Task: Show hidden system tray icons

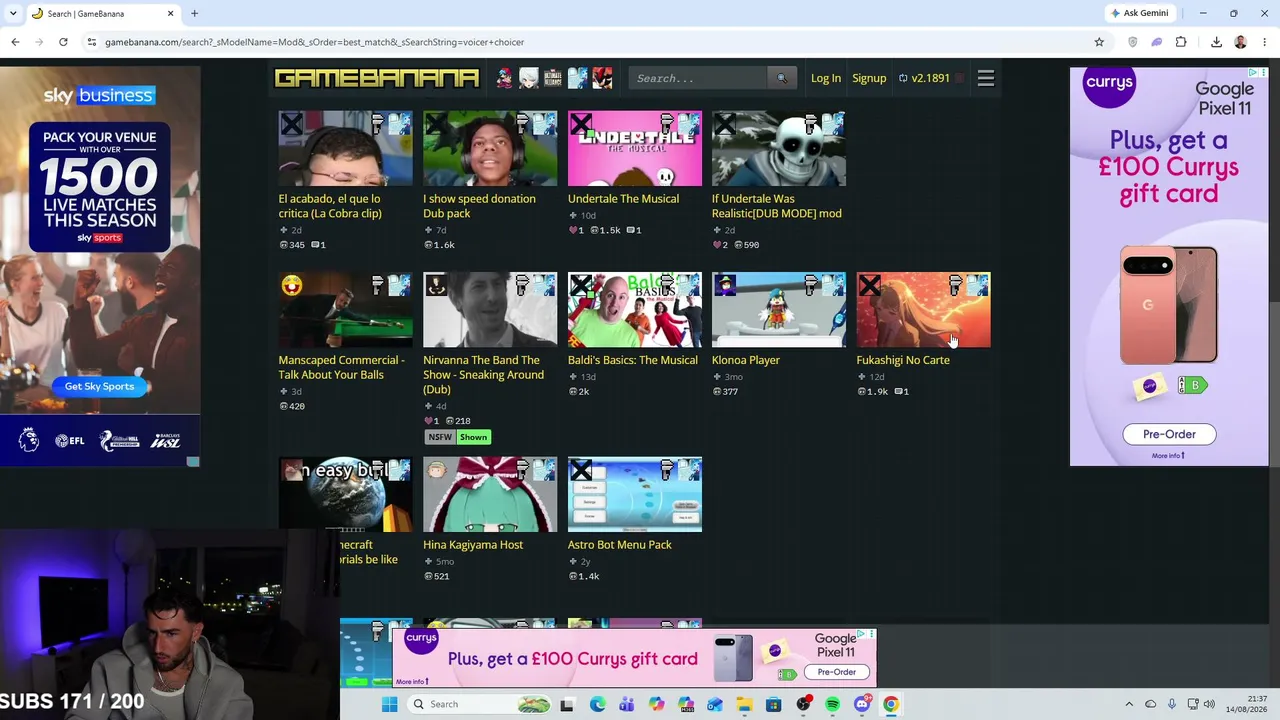Action: 1129,704
